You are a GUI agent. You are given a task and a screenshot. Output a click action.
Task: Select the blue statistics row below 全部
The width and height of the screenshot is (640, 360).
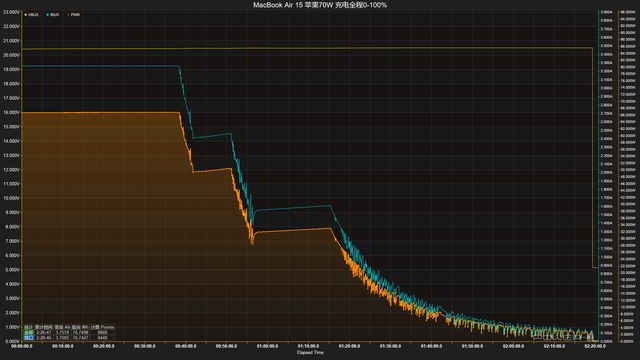pos(69,338)
